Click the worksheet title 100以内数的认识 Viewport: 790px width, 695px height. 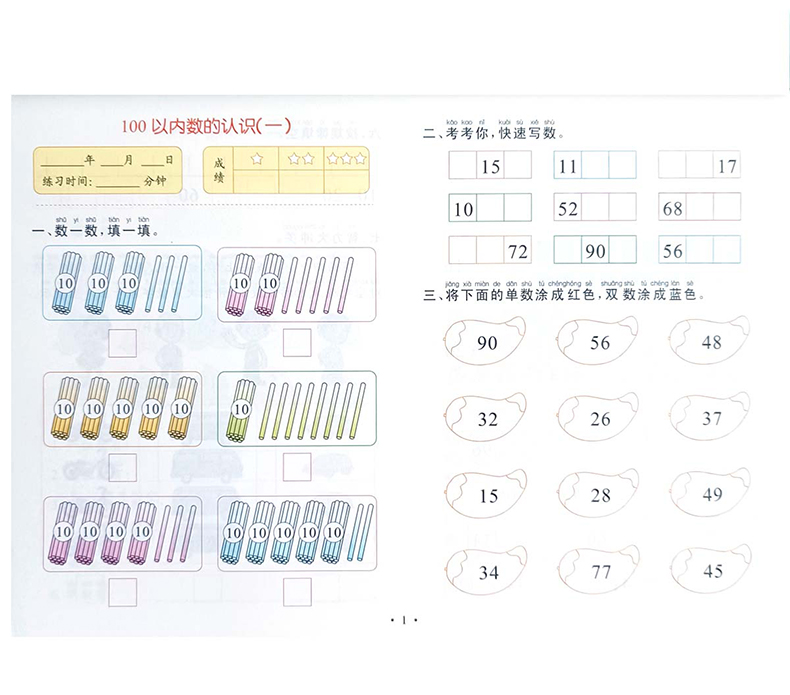click(x=204, y=125)
